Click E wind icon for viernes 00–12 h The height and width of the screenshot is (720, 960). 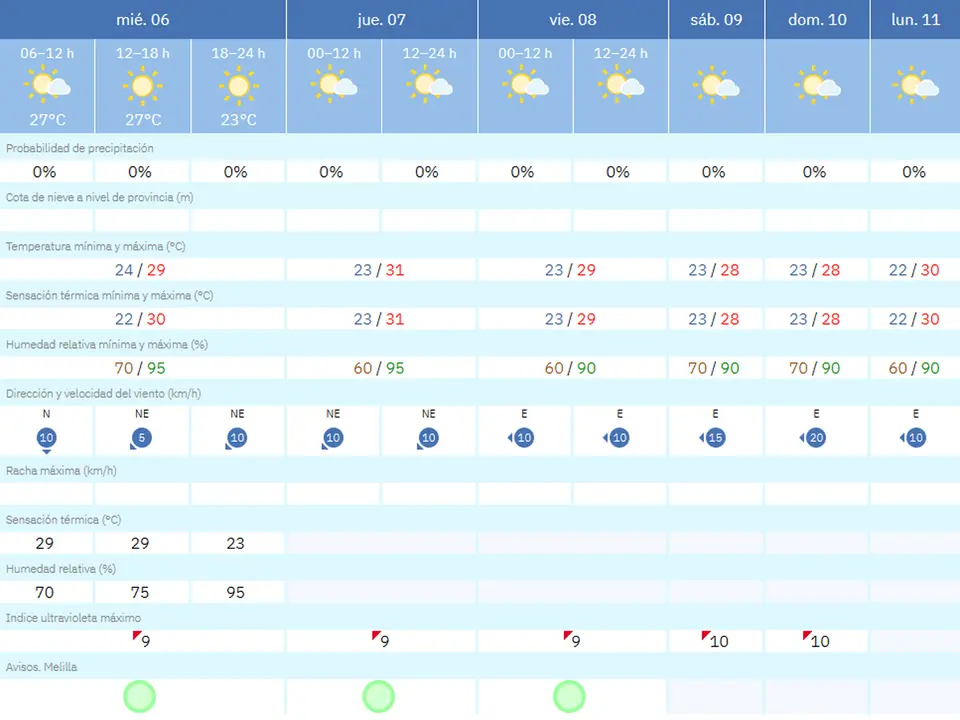point(522,438)
